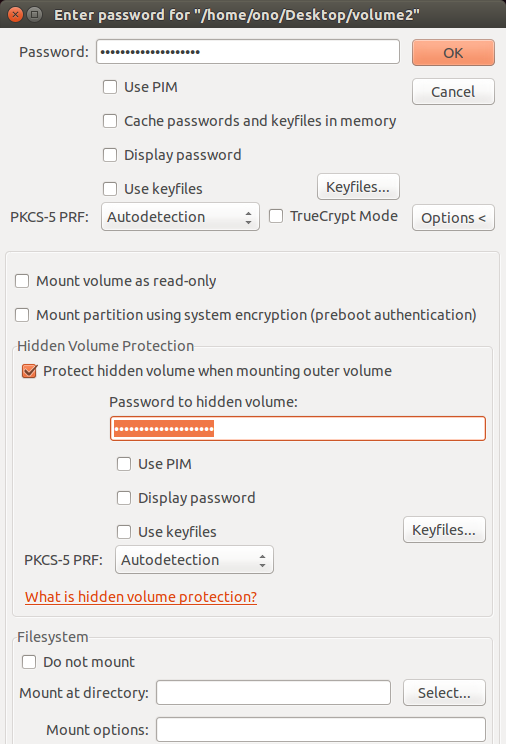
Task: Click the Cancel button
Action: point(453,92)
